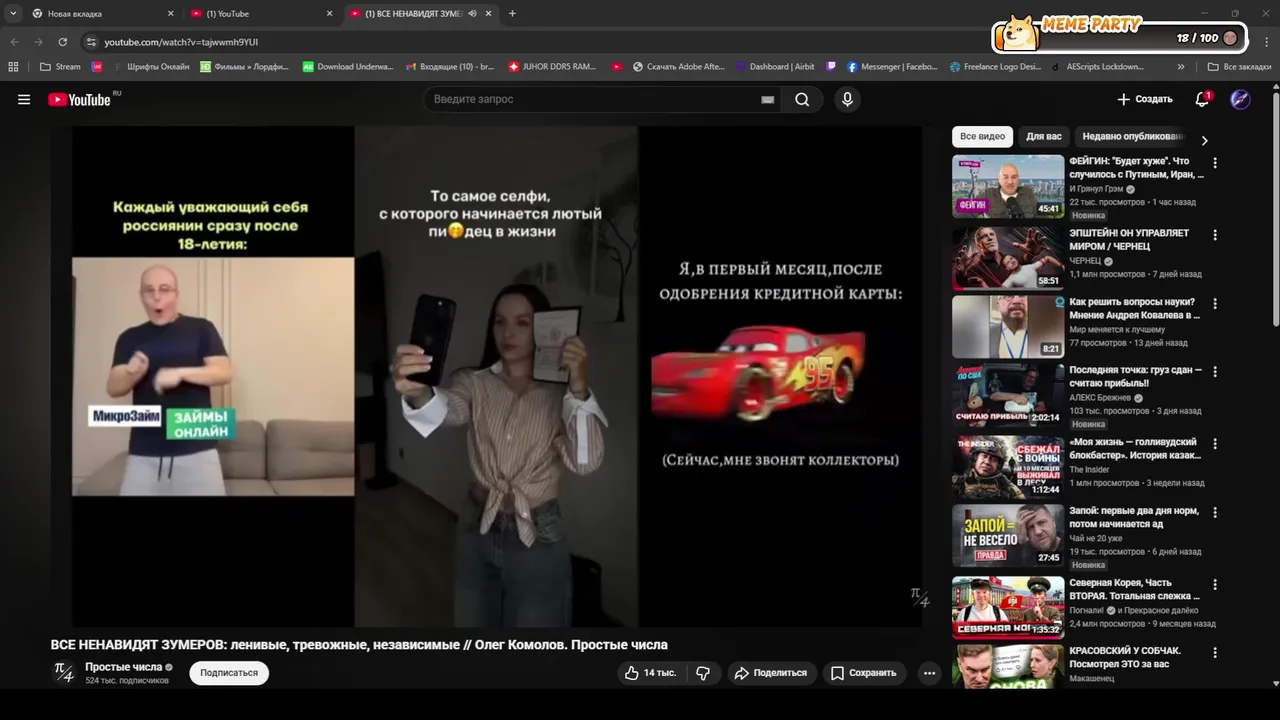Show more hidden bookmarks chevron
1280x720 pixels.
coord(1181,67)
